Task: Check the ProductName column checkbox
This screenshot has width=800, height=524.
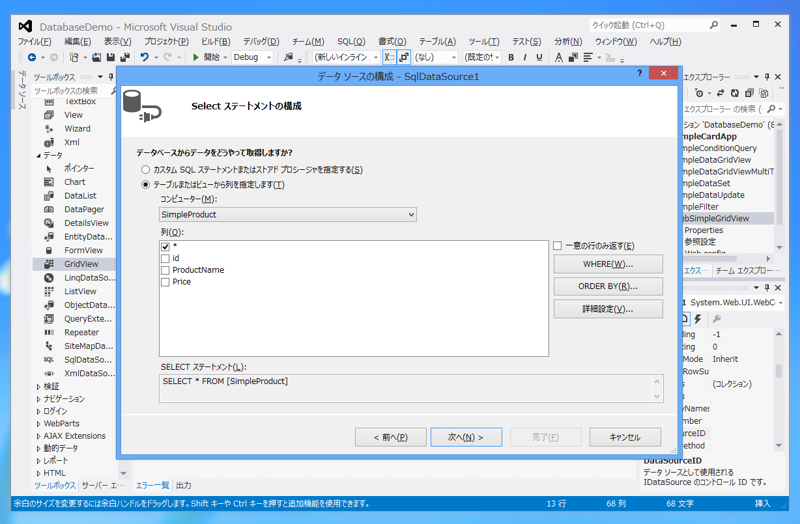Action: (x=165, y=270)
